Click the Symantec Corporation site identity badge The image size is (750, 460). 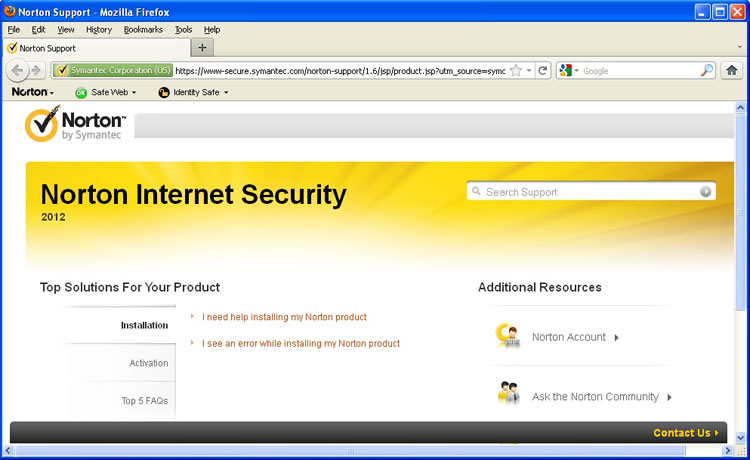pos(112,71)
